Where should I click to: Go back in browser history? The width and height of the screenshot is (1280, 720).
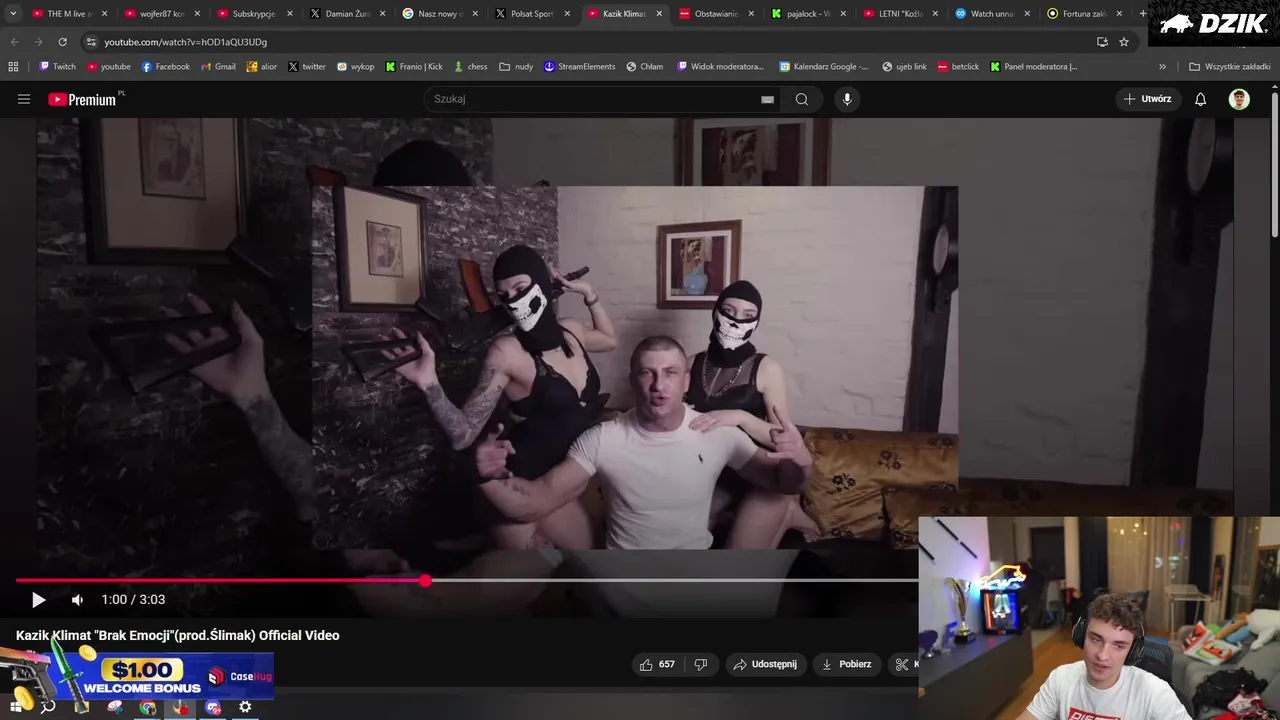click(14, 42)
